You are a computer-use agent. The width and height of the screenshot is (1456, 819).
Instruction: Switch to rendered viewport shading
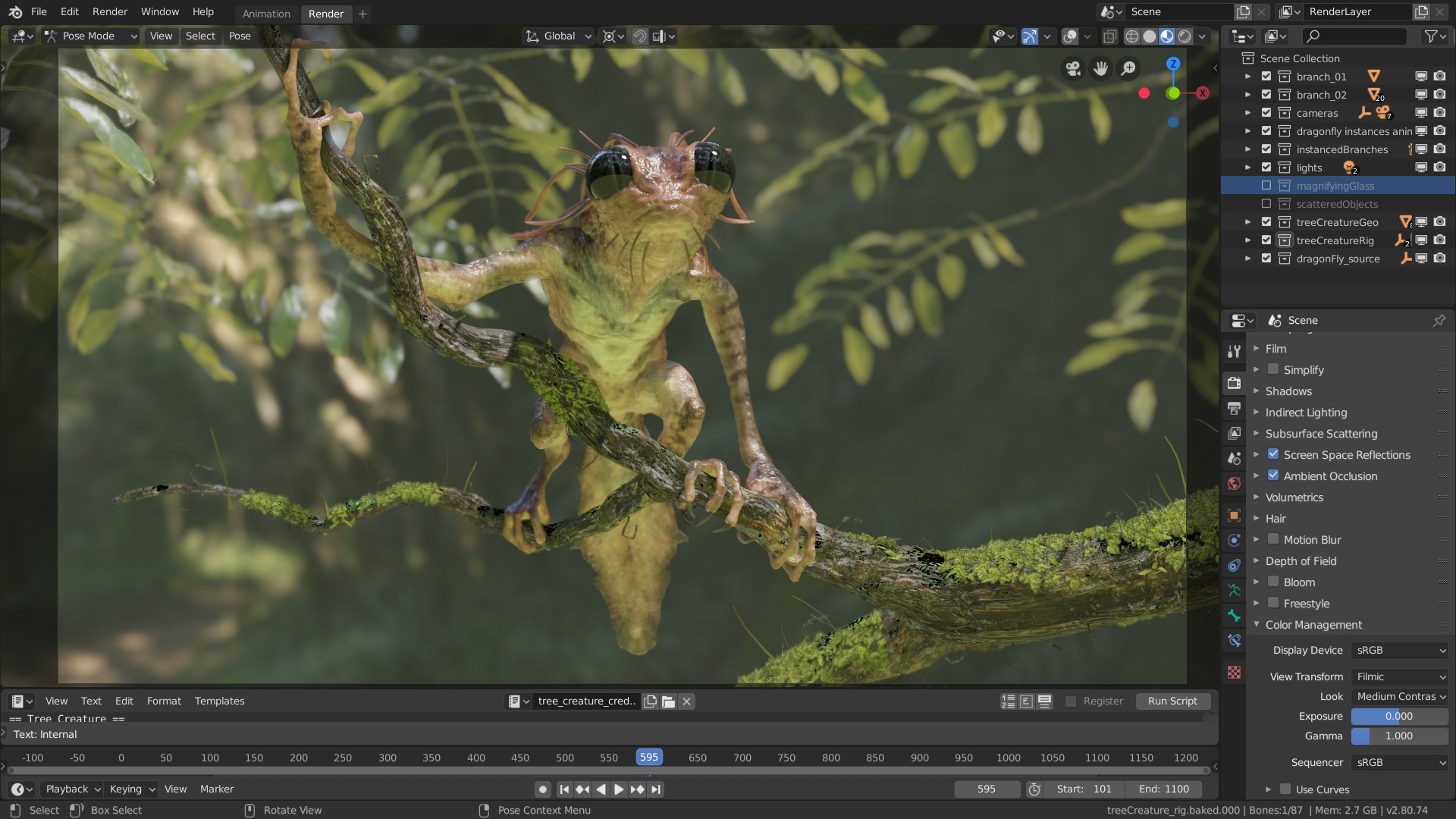(1185, 36)
